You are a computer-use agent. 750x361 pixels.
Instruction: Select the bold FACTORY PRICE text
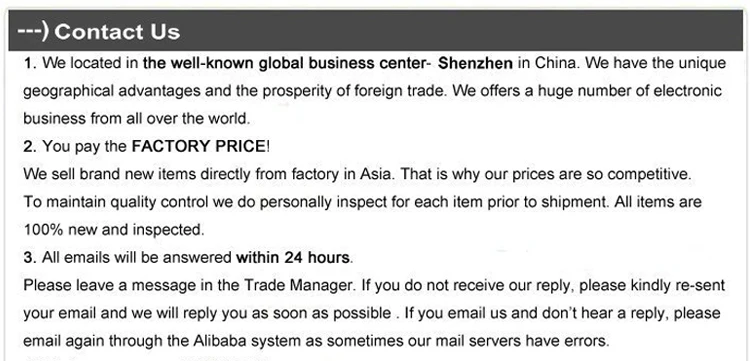click(198, 147)
